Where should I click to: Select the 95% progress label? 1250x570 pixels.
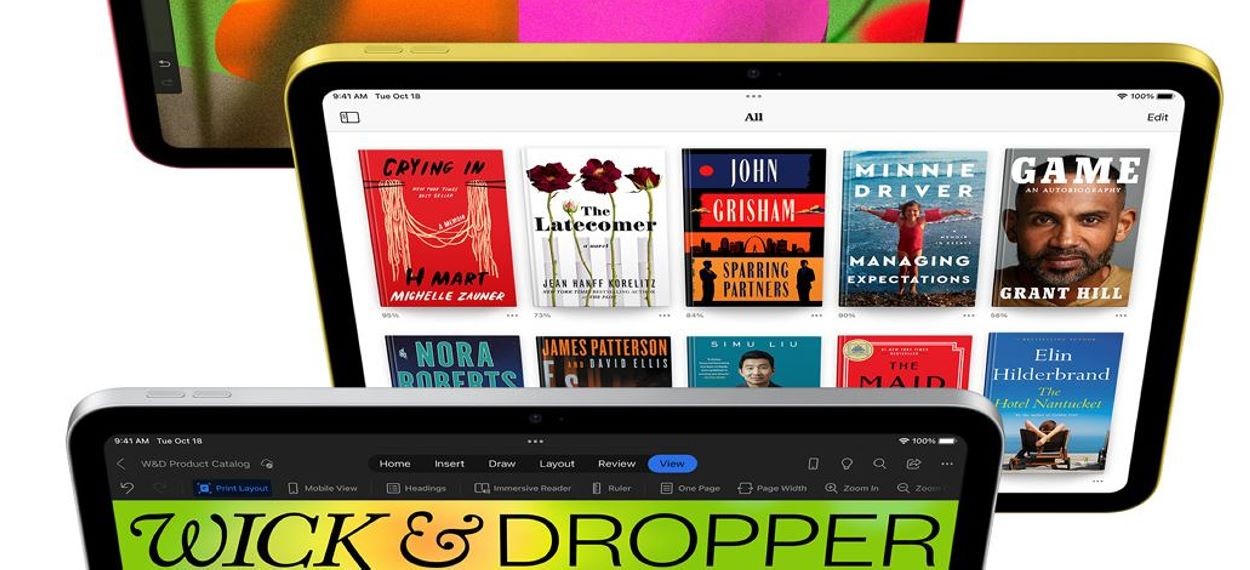[x=390, y=315]
